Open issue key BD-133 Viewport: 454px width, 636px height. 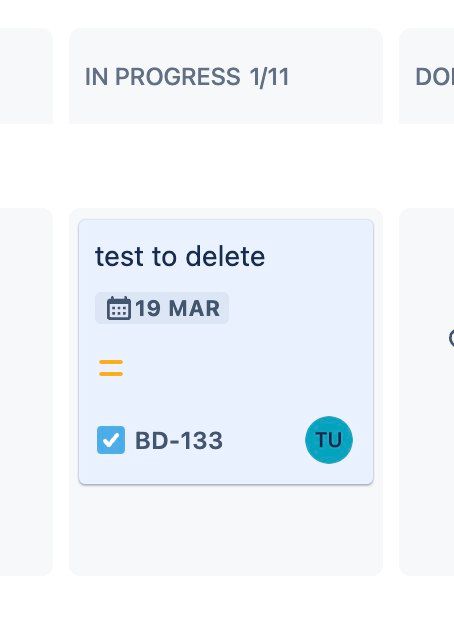(x=179, y=440)
